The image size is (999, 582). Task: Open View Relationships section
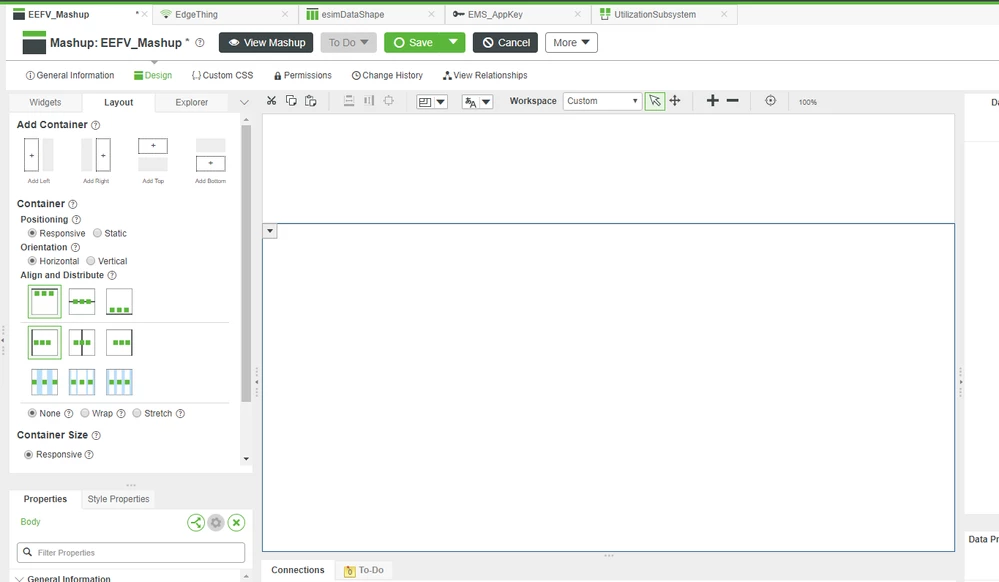point(485,75)
